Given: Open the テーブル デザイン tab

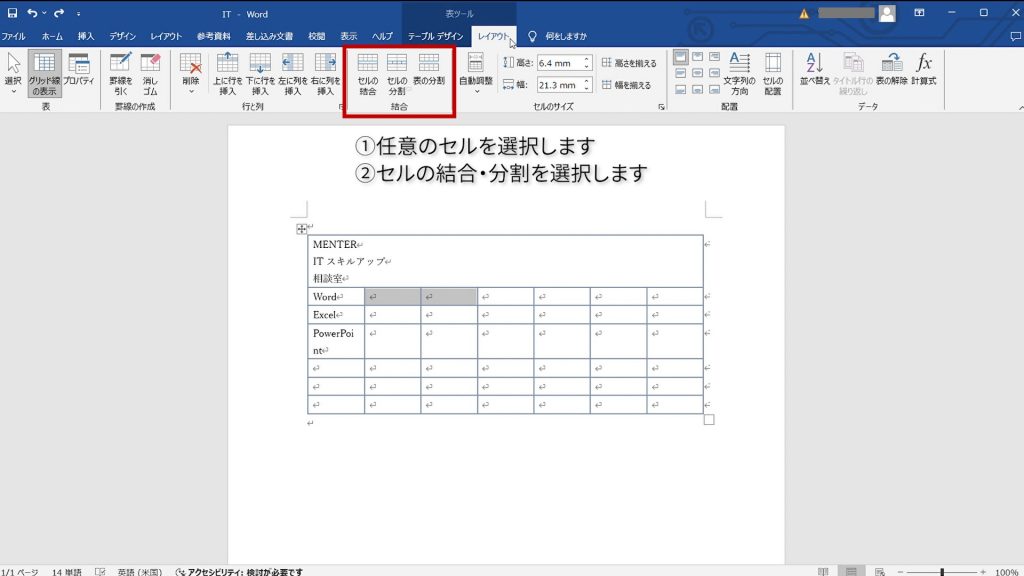Looking at the screenshot, I should tap(435, 36).
